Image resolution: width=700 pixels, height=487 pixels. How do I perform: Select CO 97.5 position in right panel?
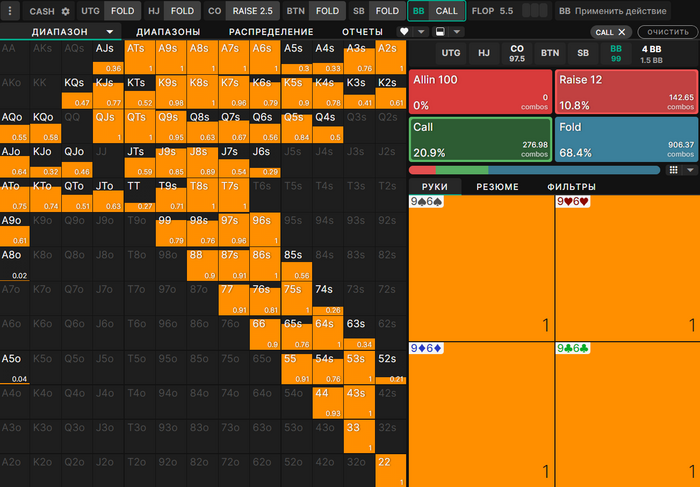click(x=517, y=53)
